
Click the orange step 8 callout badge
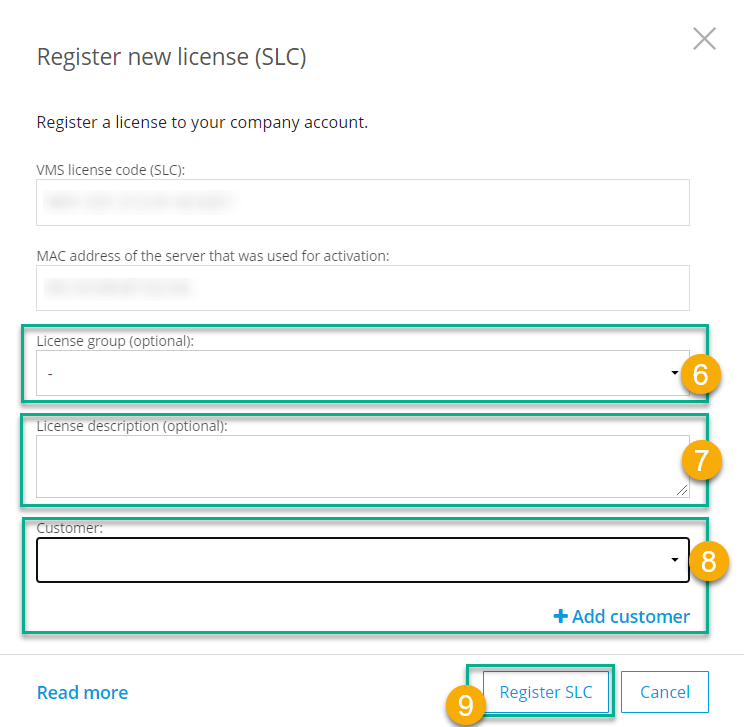708,561
